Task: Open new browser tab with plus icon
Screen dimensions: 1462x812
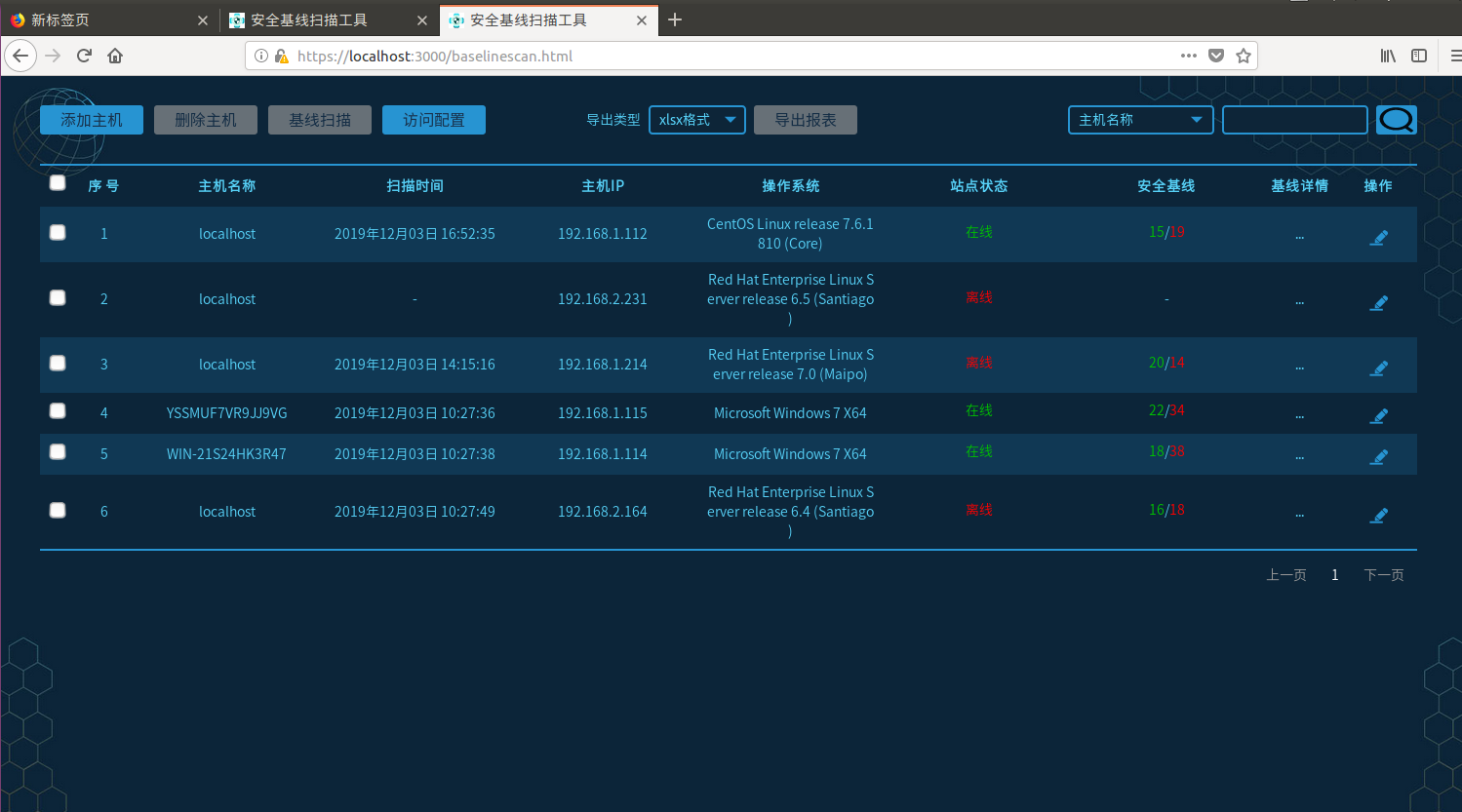Action: point(675,19)
